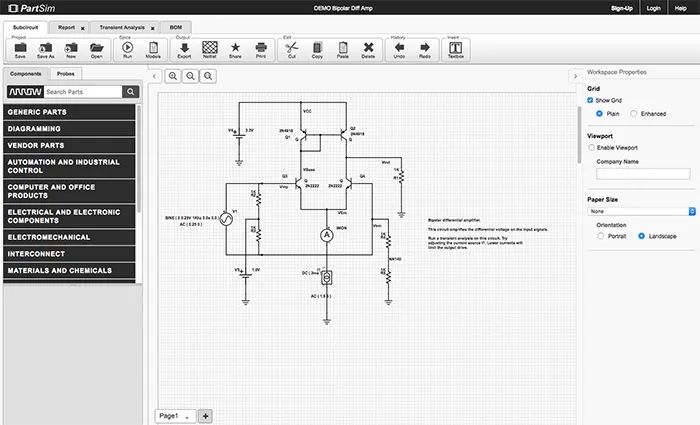Viewport: 700px width, 425px height.
Task: Add a new page with plus button
Action: [205, 415]
